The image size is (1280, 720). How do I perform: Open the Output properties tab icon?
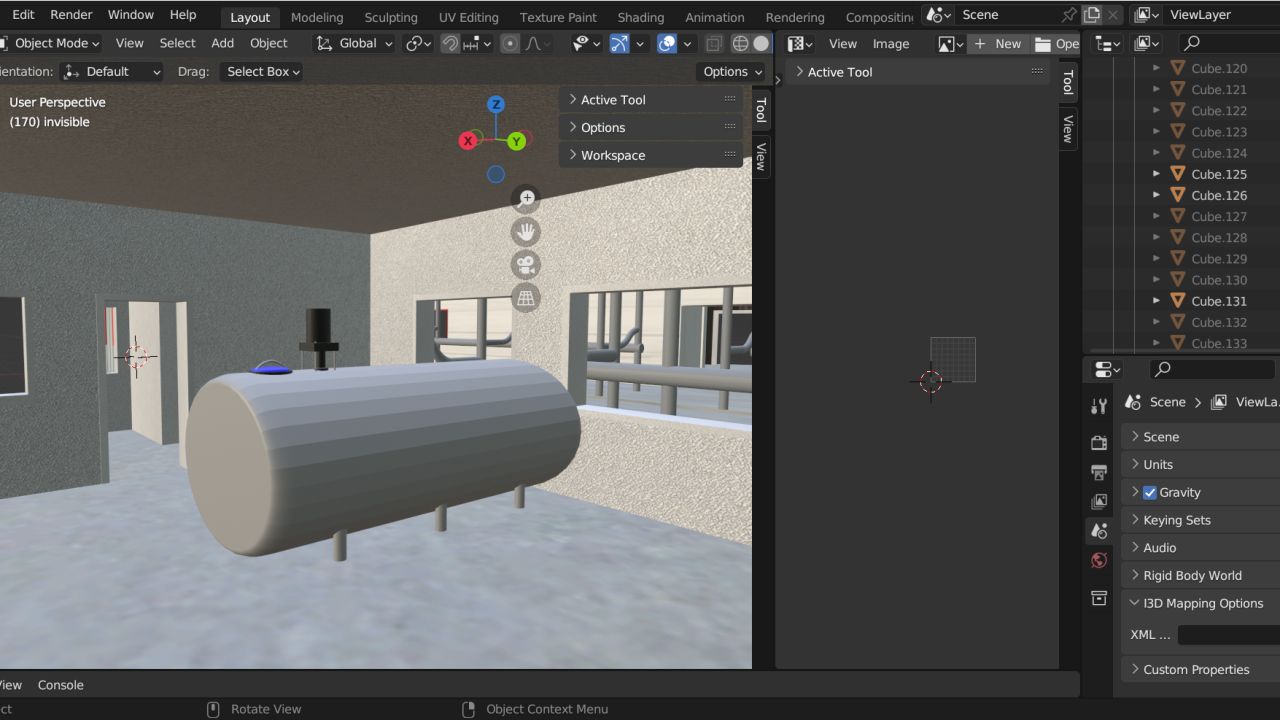tap(1099, 472)
